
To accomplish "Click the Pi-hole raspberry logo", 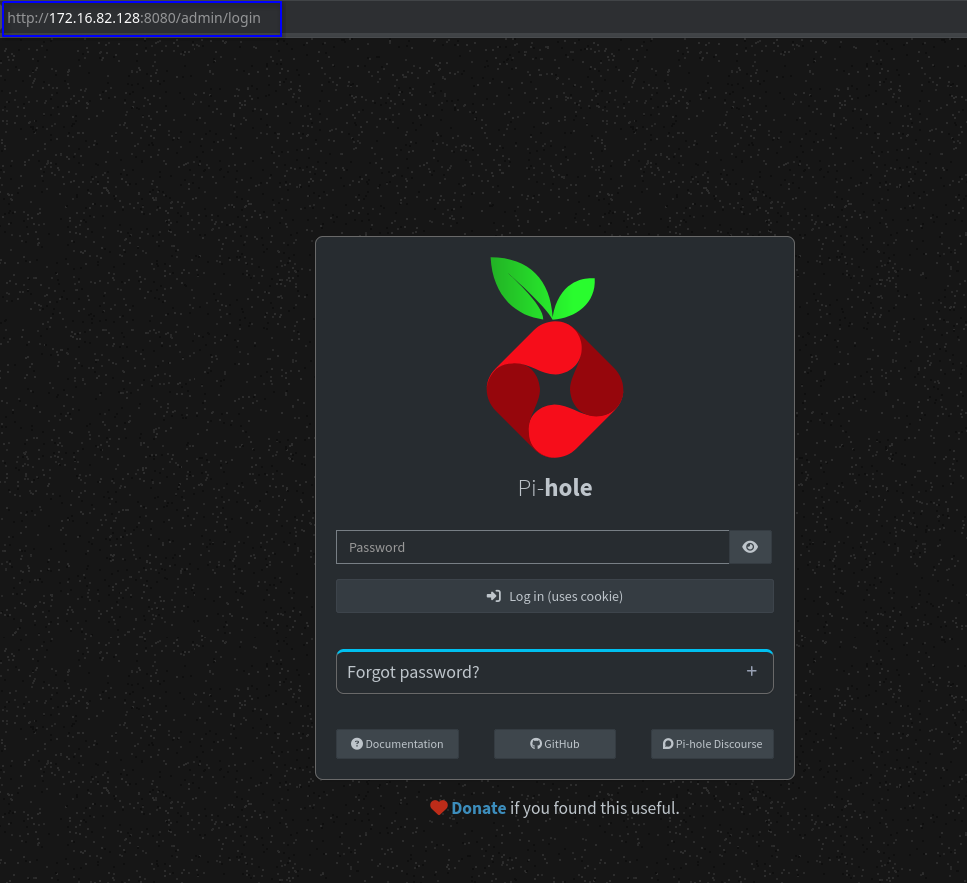I will (555, 358).
